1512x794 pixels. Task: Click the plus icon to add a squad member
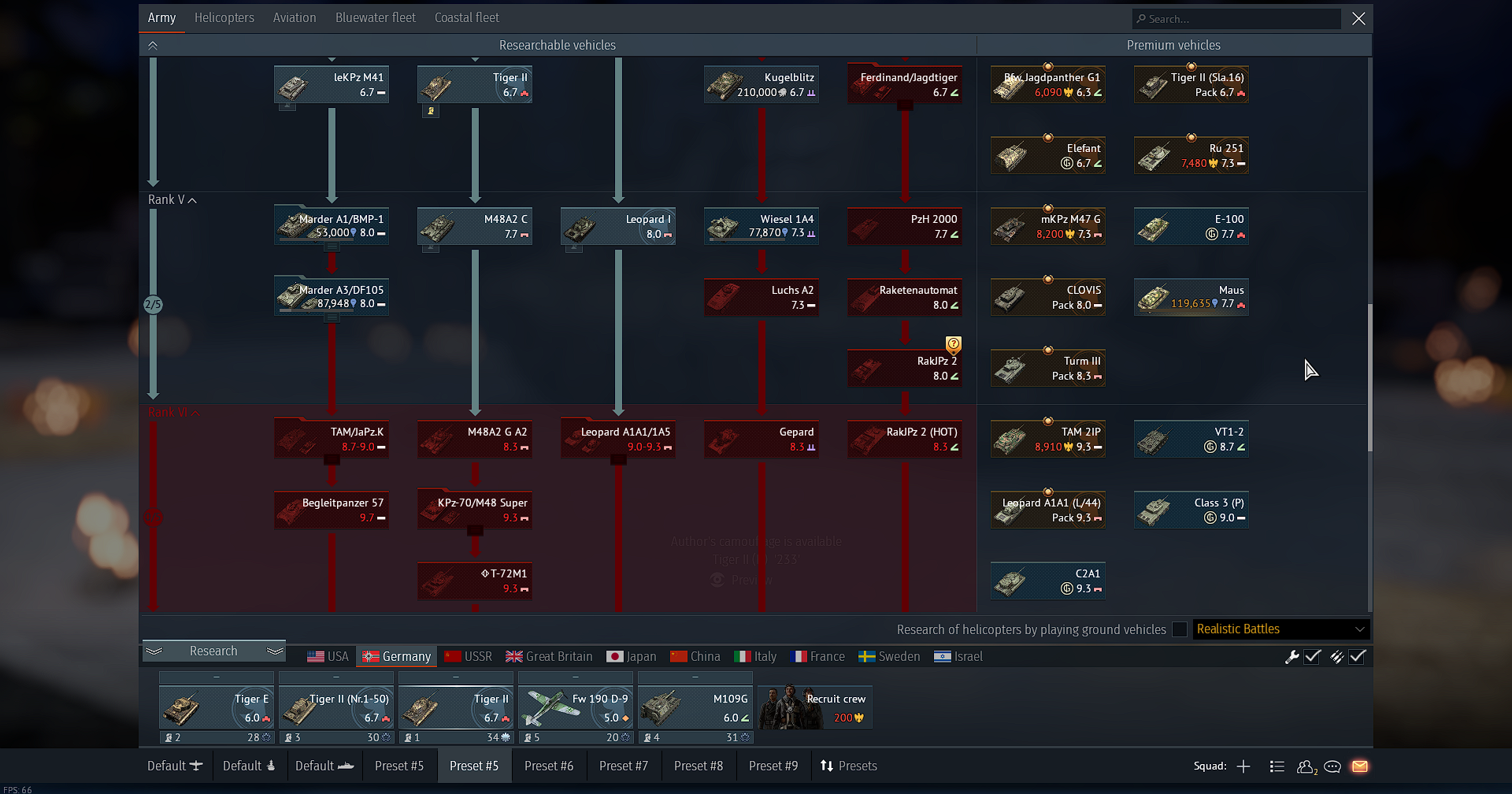1243,766
